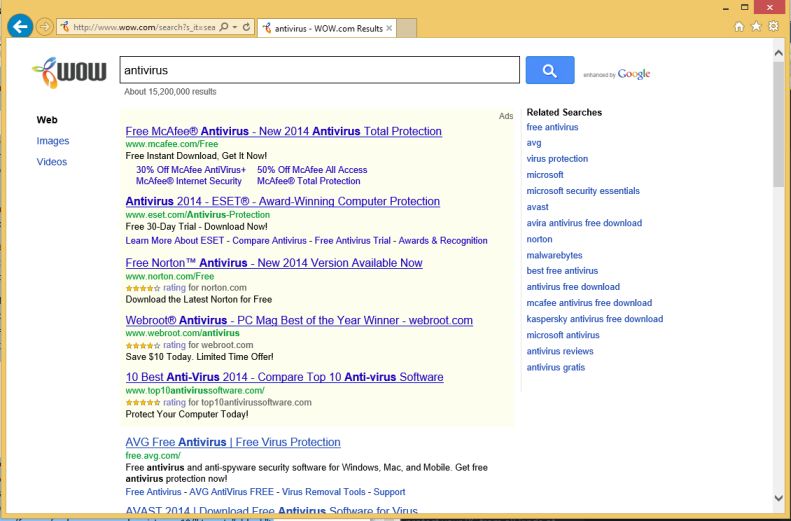This screenshot has width=791, height=521.
Task: Click the vertical scrollbar thumb
Action: pyautogui.click(x=778, y=124)
